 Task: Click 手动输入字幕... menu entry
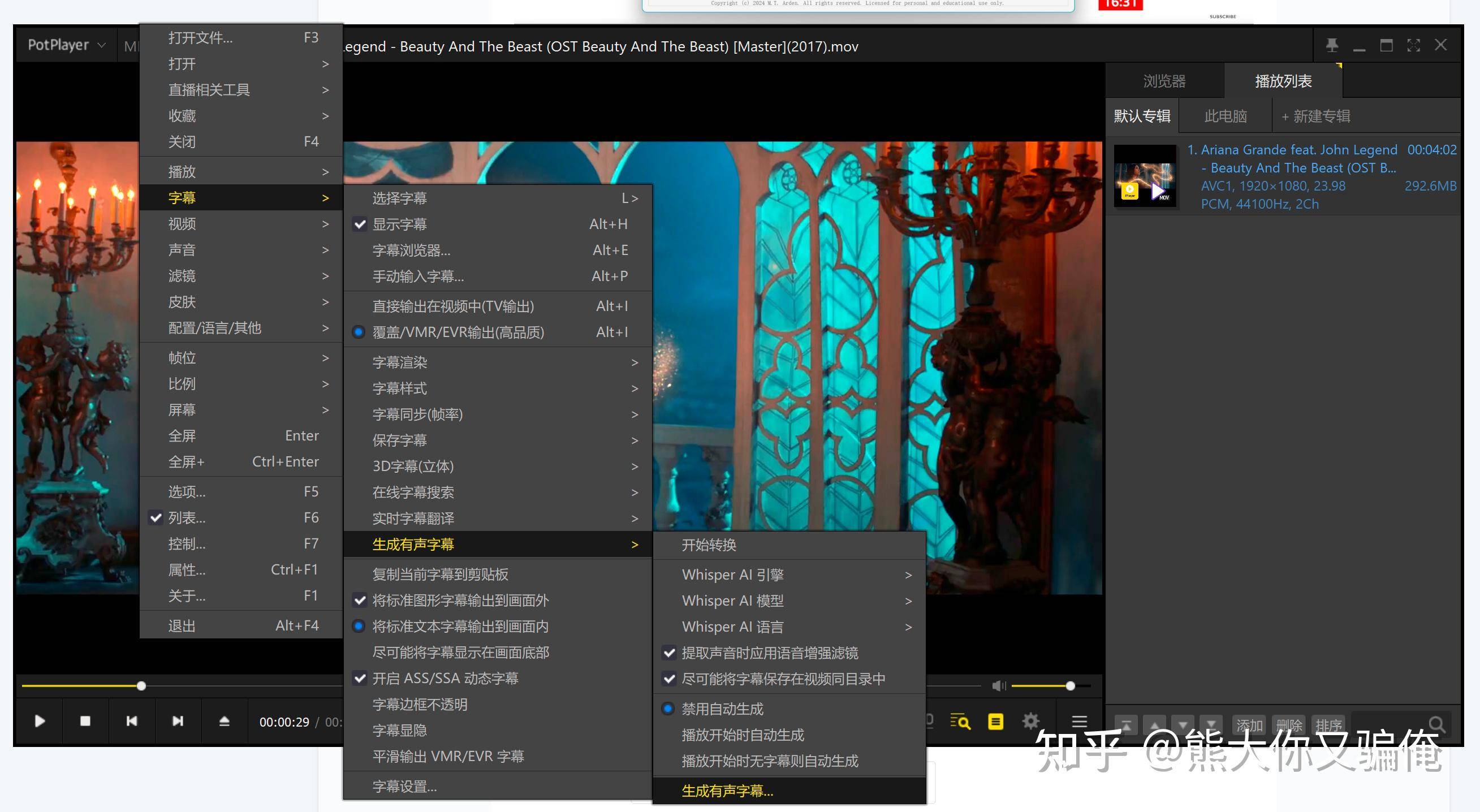coord(498,275)
